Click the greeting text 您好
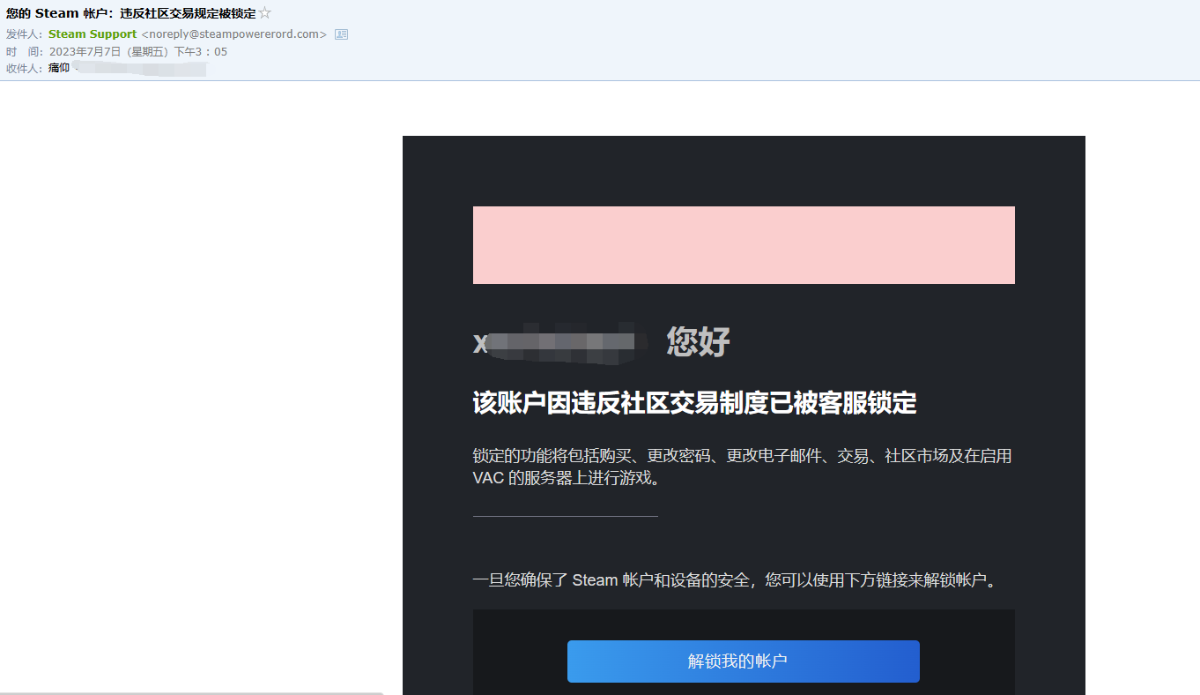Viewport: 1200px width, 695px height. pyautogui.click(x=698, y=342)
